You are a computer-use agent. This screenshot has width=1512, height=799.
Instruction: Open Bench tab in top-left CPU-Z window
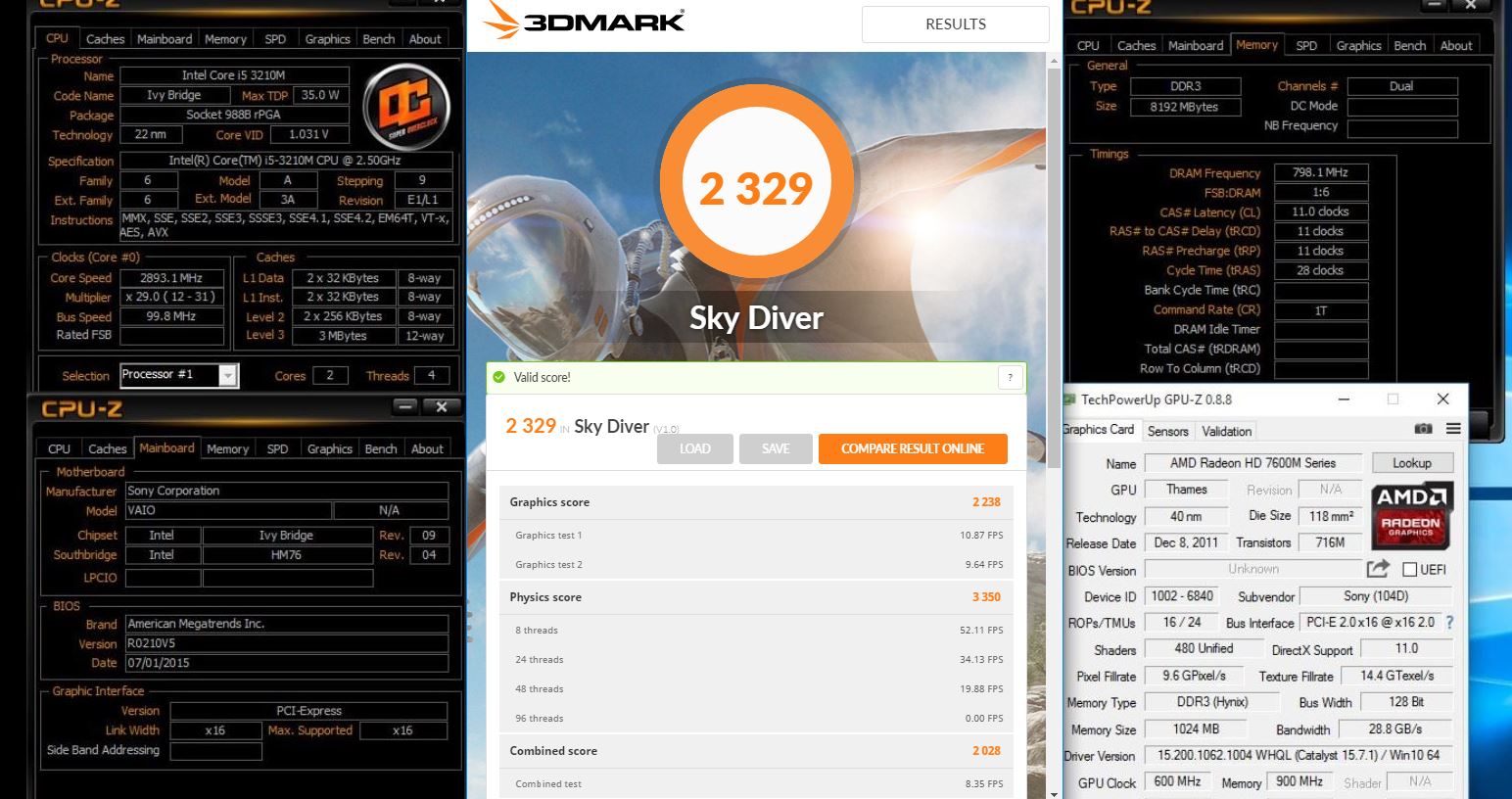(379, 39)
